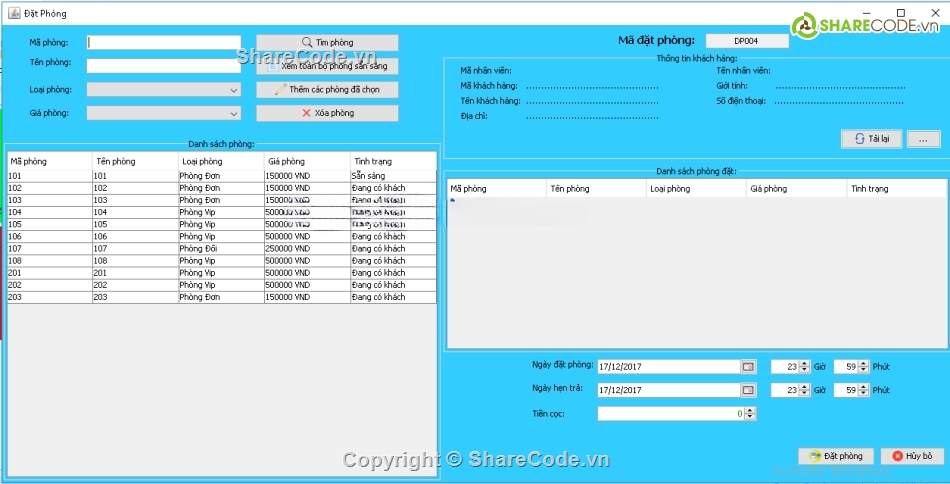Click the Đặt phòng confirm button

point(837,456)
